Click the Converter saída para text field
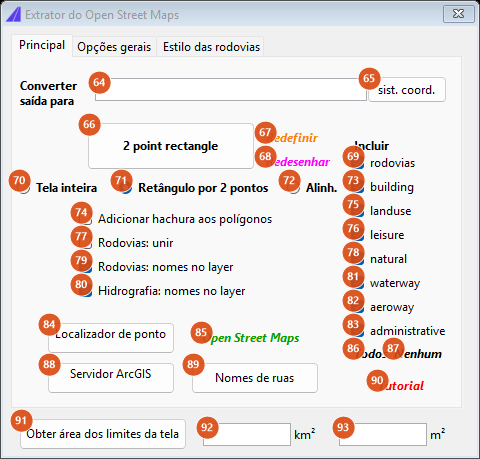Screen dimensions: 480x459 click(230, 89)
